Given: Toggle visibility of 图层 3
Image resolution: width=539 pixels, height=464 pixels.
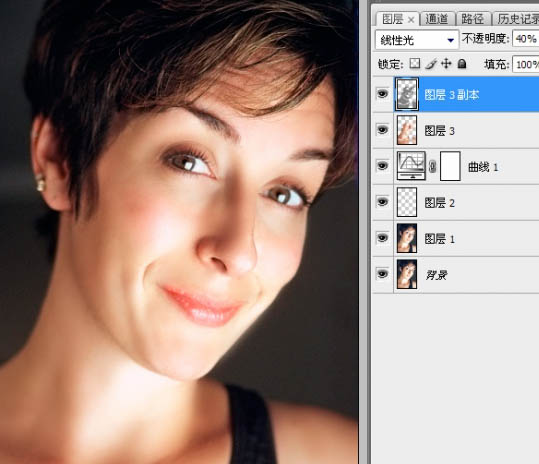Looking at the screenshot, I should tap(383, 130).
